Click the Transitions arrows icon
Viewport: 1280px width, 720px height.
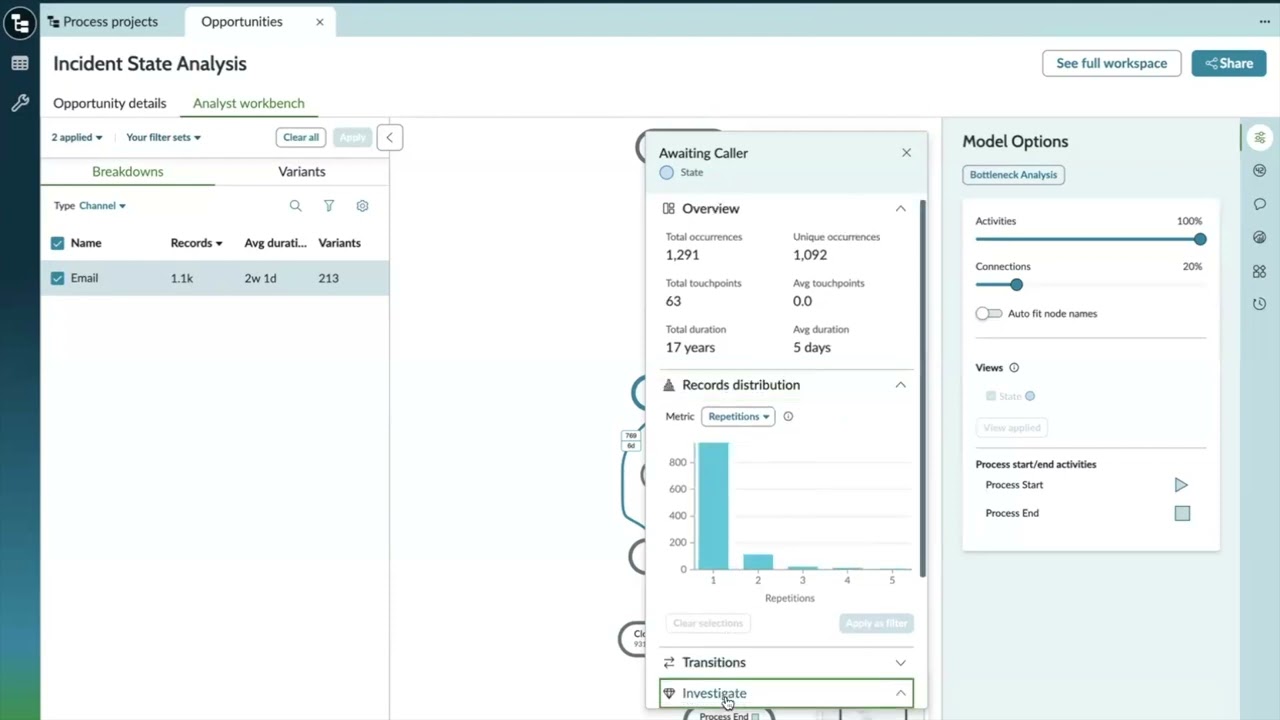669,663
